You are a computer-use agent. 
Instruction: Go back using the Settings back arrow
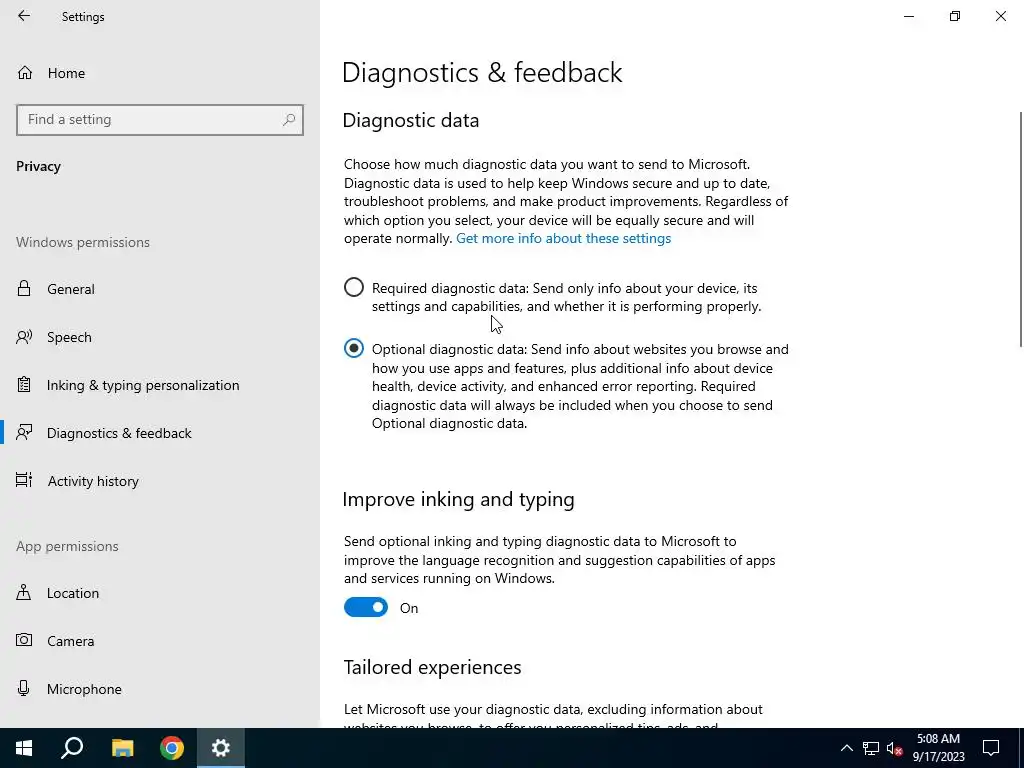[x=24, y=16]
